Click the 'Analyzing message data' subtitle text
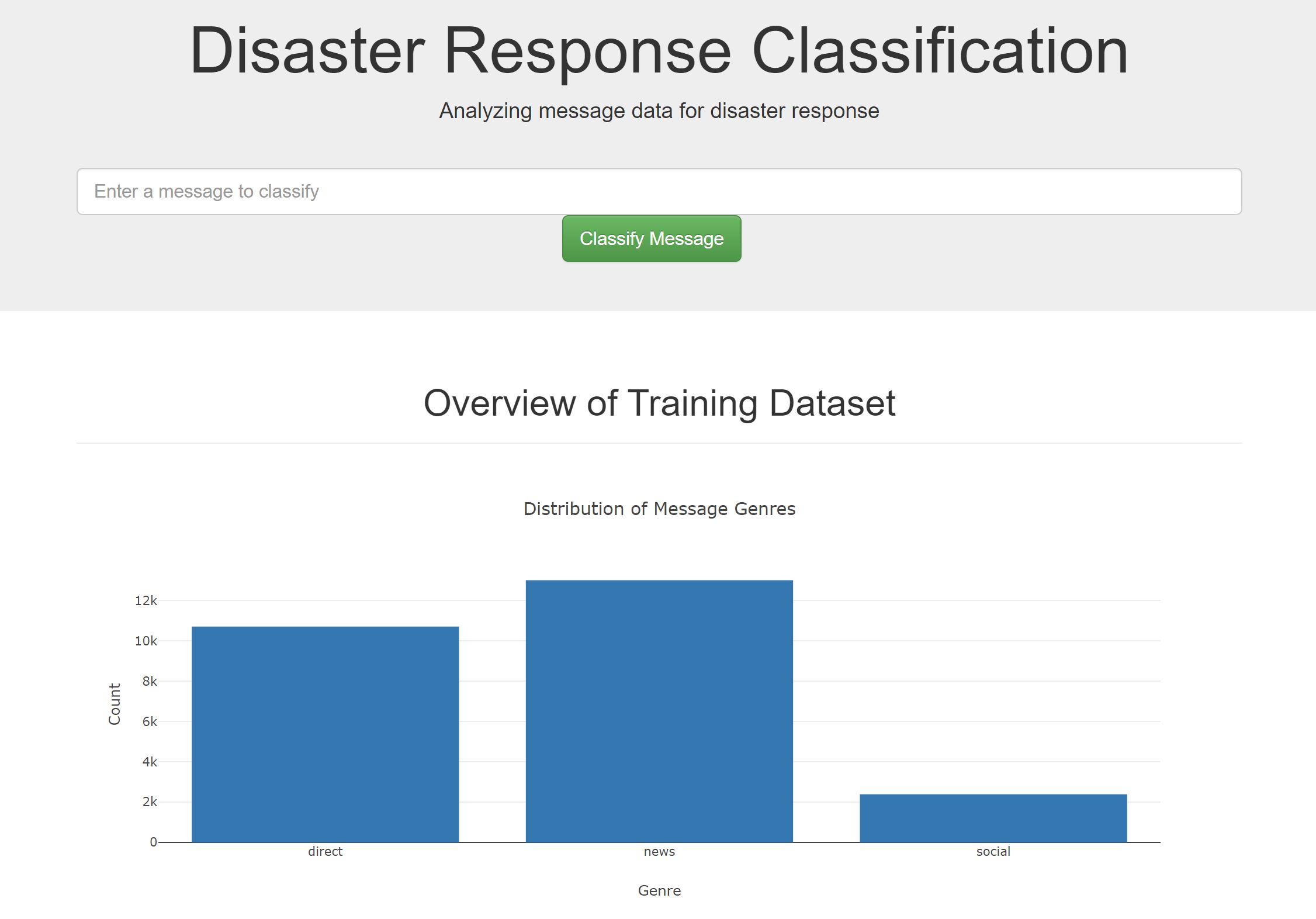Image resolution: width=1316 pixels, height=919 pixels. tap(659, 111)
